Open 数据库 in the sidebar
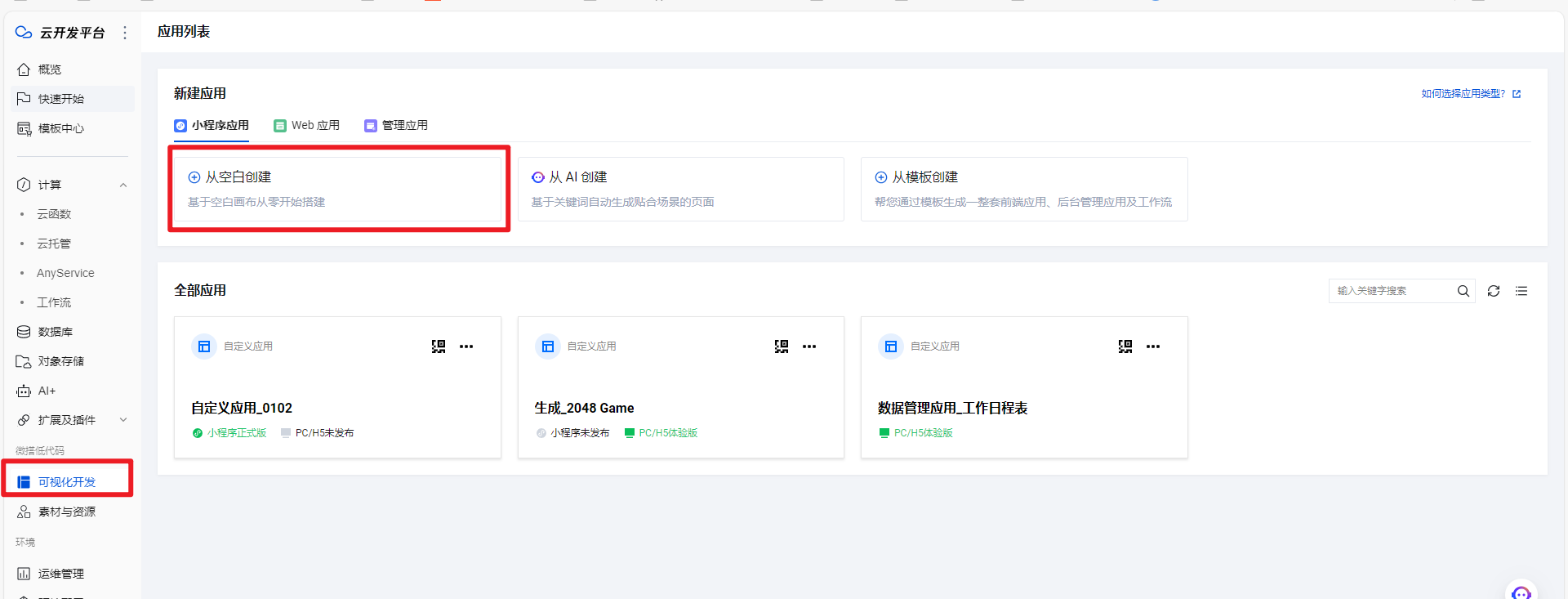The height and width of the screenshot is (599, 1568). pos(73,332)
